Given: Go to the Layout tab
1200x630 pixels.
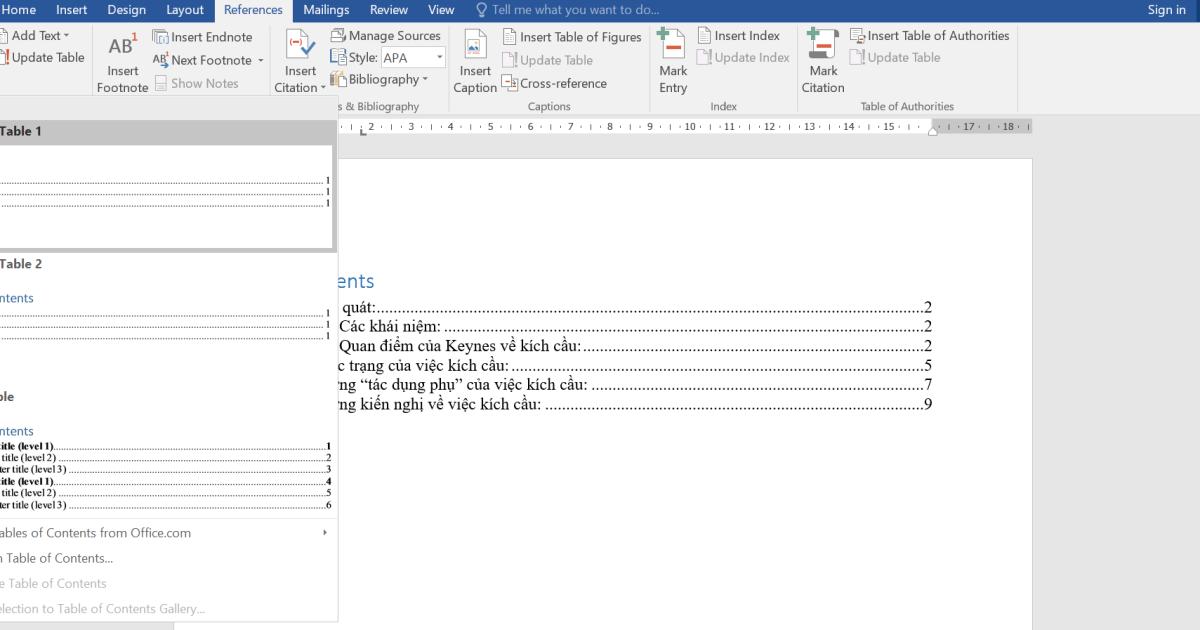Looking at the screenshot, I should (185, 10).
